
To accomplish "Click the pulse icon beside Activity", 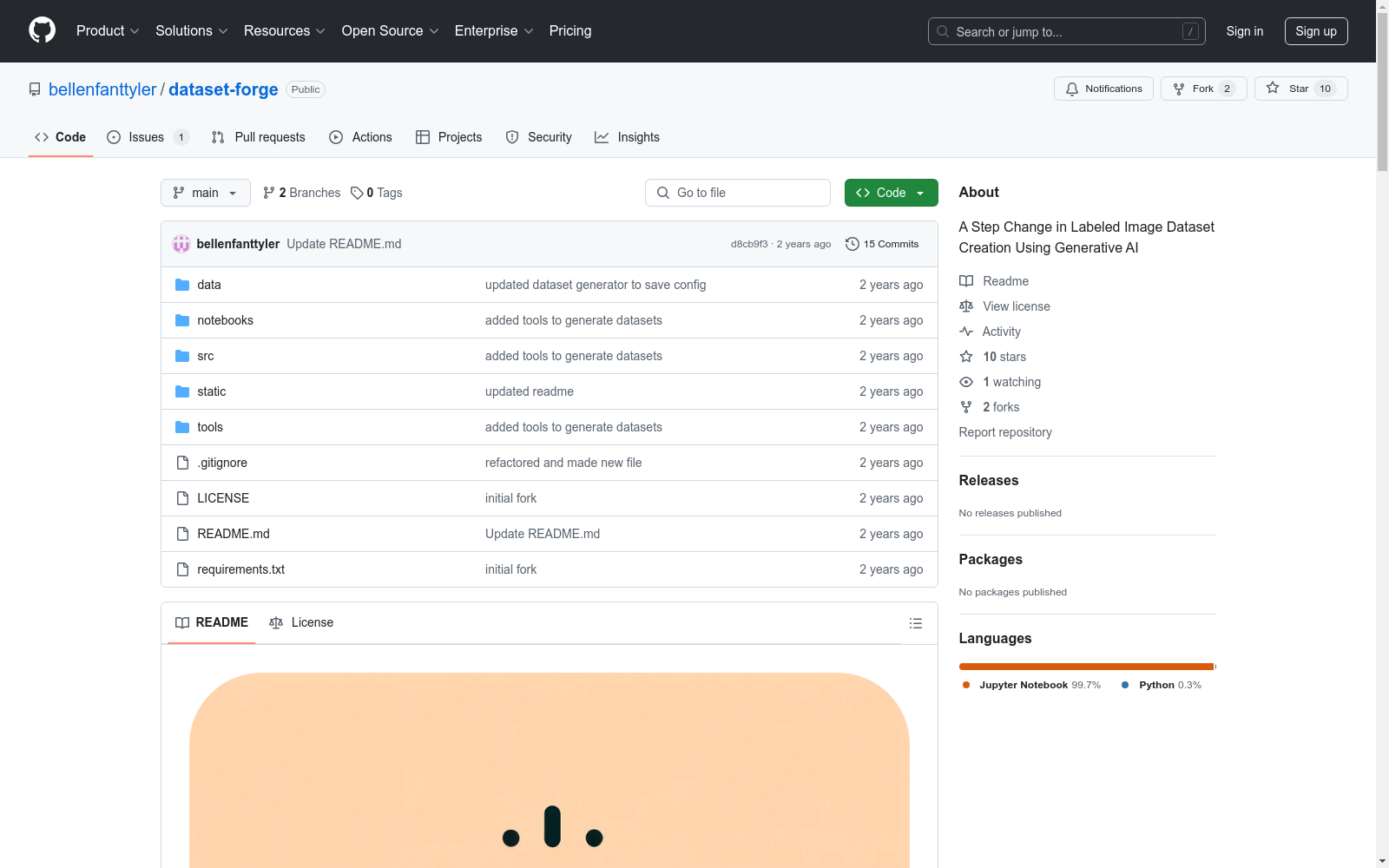I will pyautogui.click(x=966, y=332).
